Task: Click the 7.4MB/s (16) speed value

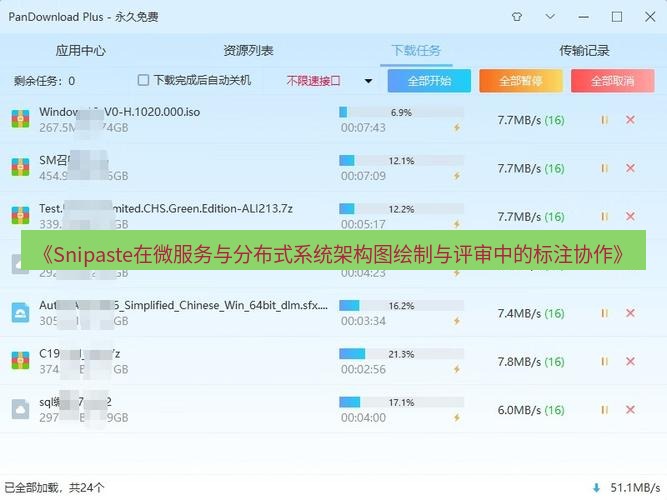Action: [531, 314]
